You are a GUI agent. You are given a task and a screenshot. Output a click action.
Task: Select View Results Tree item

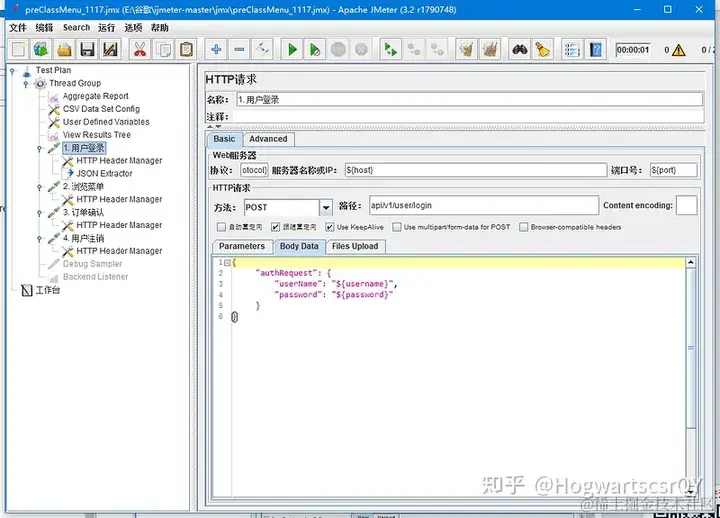tap(96, 135)
